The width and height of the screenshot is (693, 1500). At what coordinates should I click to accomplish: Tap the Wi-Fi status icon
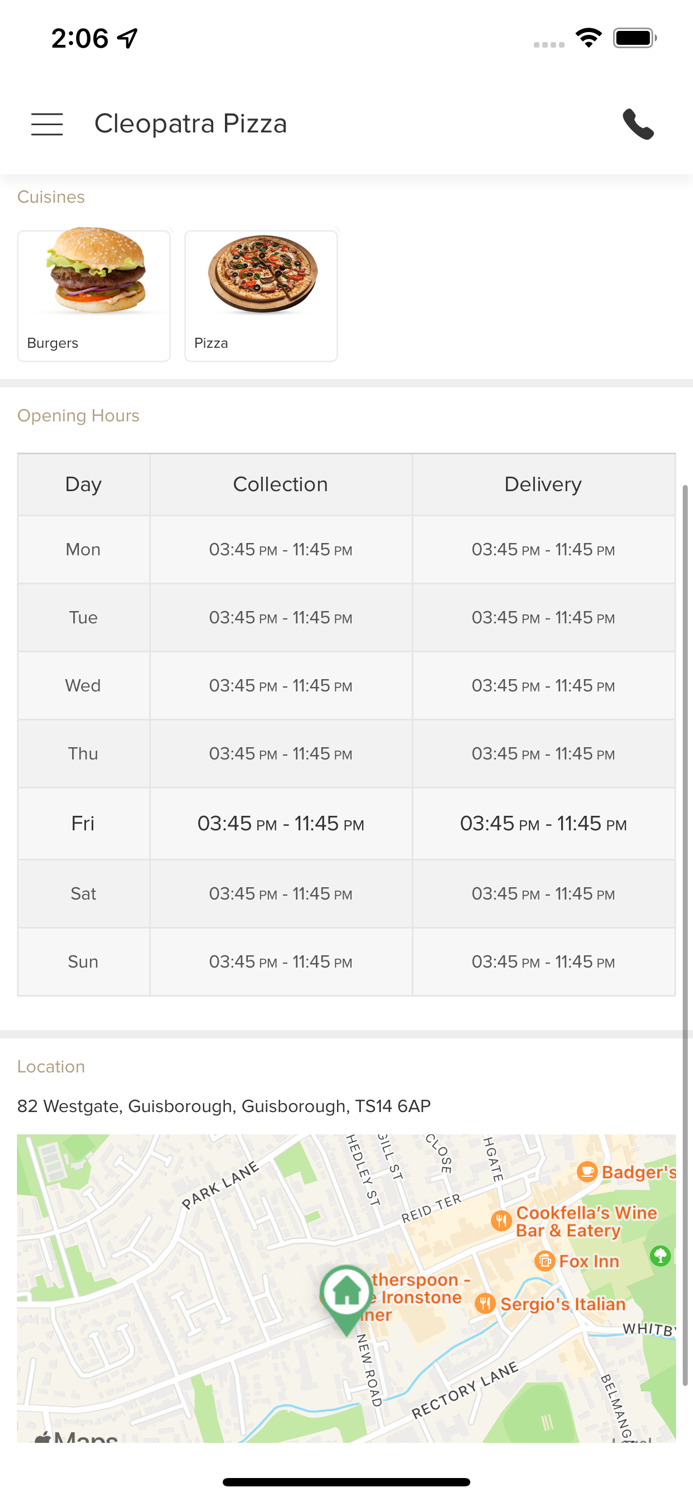click(x=588, y=38)
